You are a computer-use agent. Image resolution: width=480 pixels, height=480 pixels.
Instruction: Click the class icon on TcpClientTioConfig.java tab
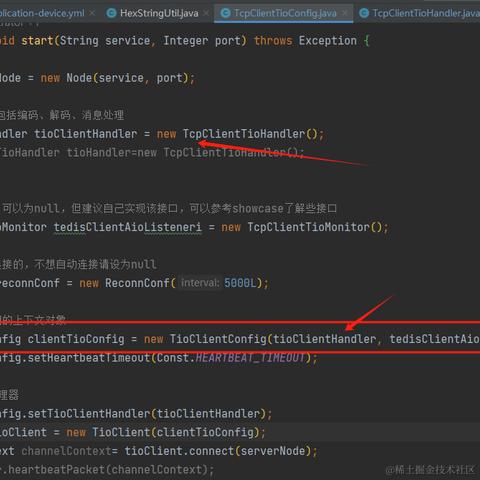[226, 13]
